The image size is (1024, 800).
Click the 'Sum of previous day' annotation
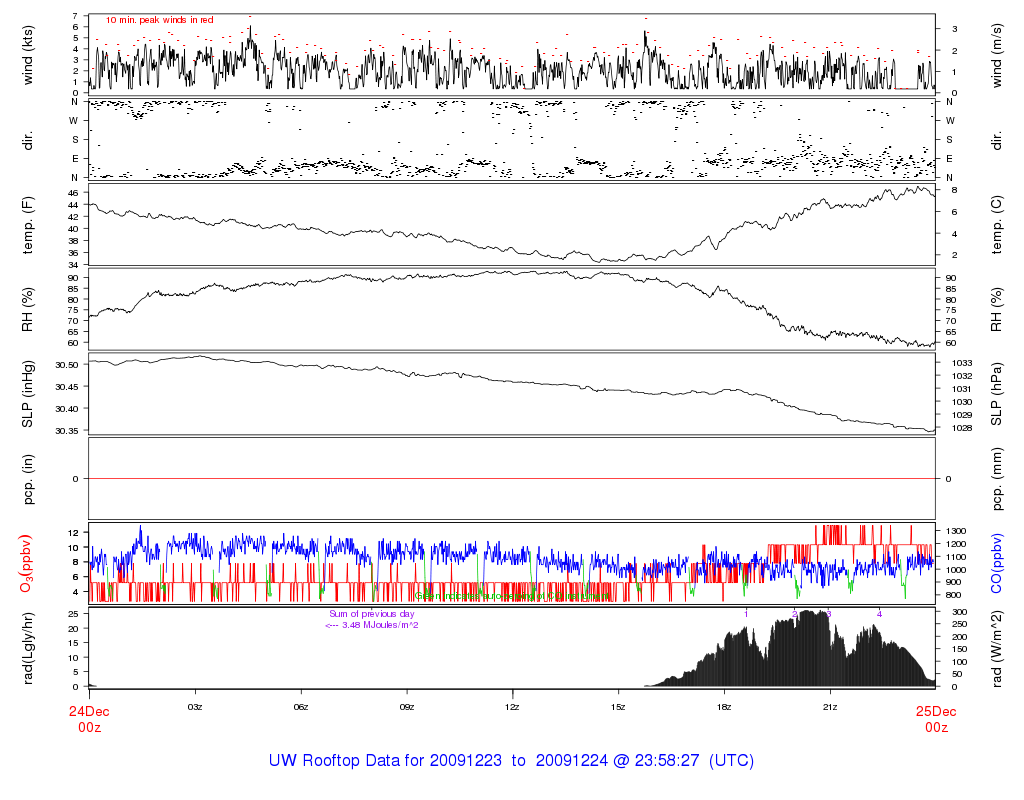point(372,614)
